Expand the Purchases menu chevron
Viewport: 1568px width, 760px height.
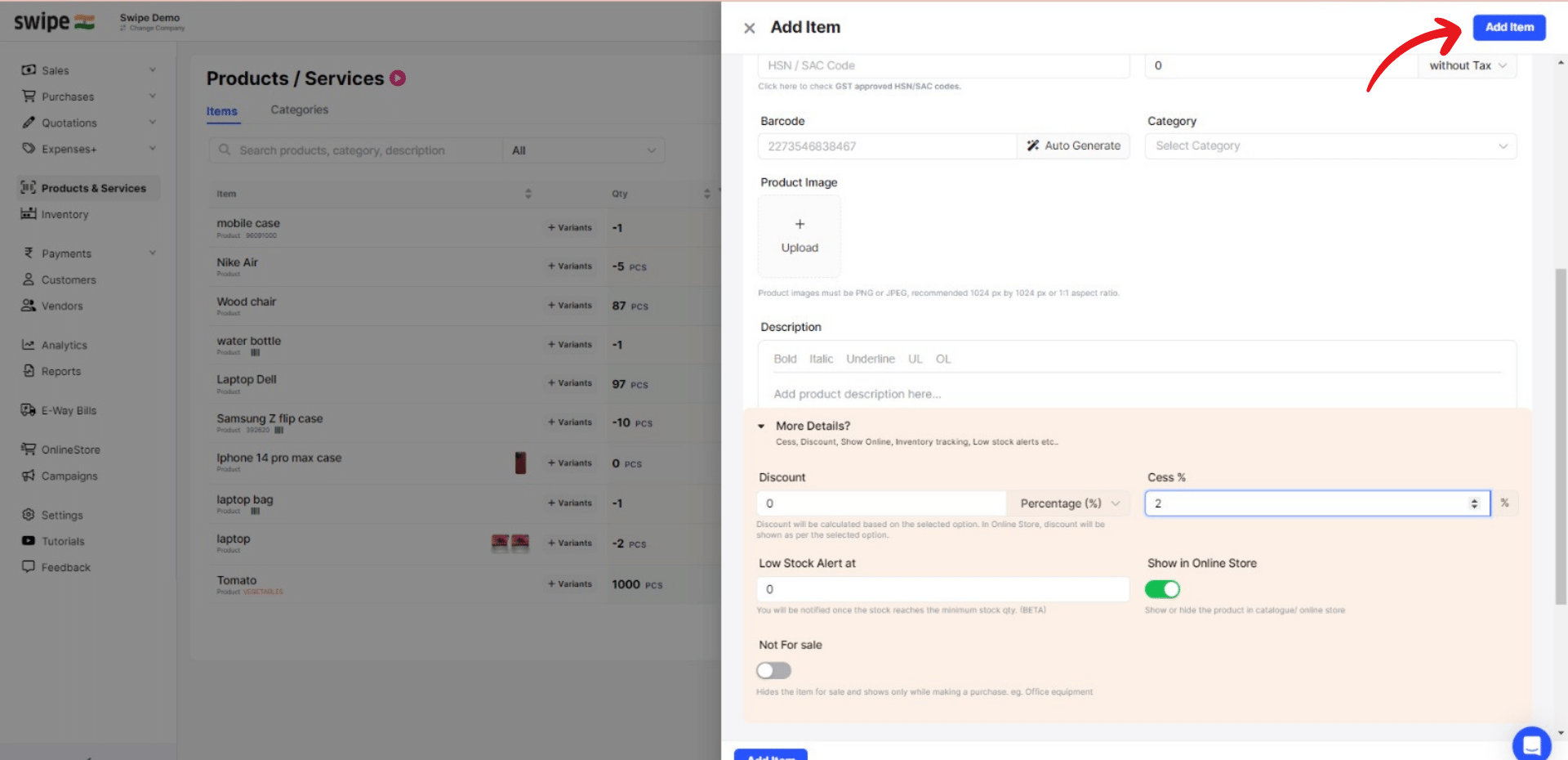click(152, 96)
